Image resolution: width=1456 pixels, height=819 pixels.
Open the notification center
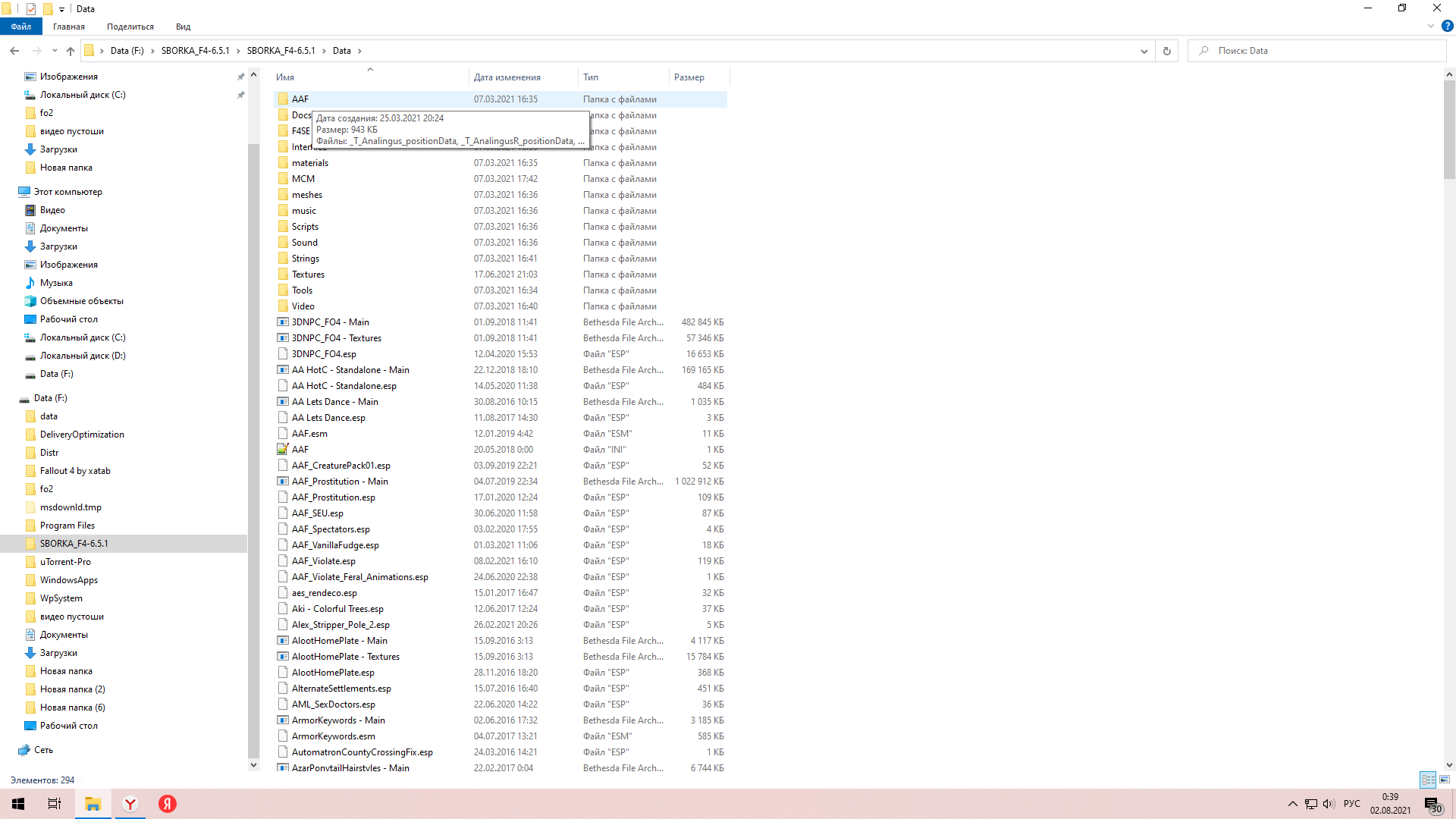(x=1432, y=804)
